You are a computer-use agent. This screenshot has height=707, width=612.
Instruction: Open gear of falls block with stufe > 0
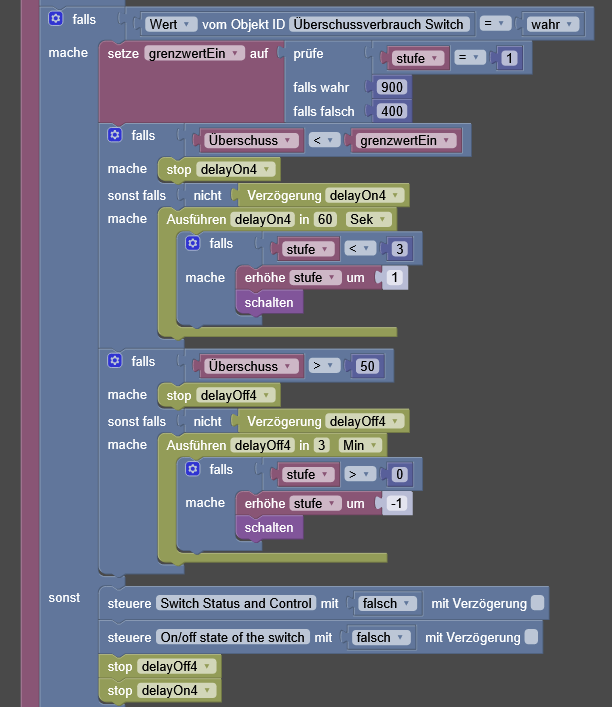(x=193, y=469)
